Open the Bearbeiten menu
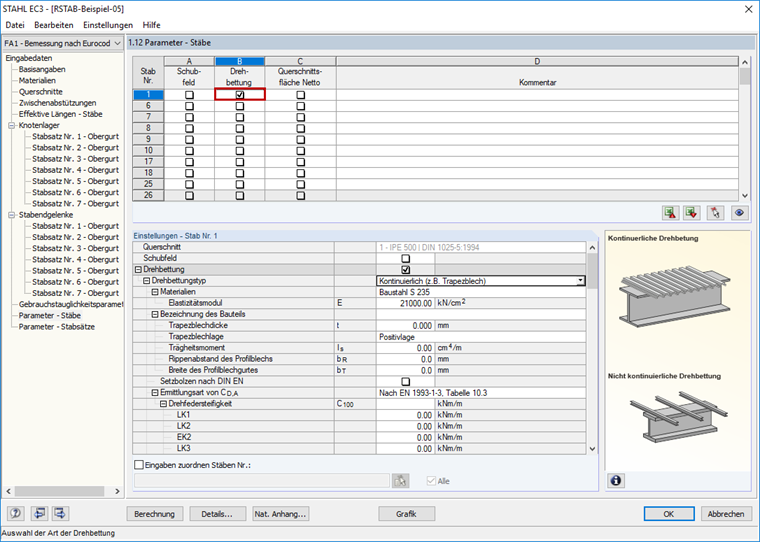The image size is (760, 542). click(54, 25)
